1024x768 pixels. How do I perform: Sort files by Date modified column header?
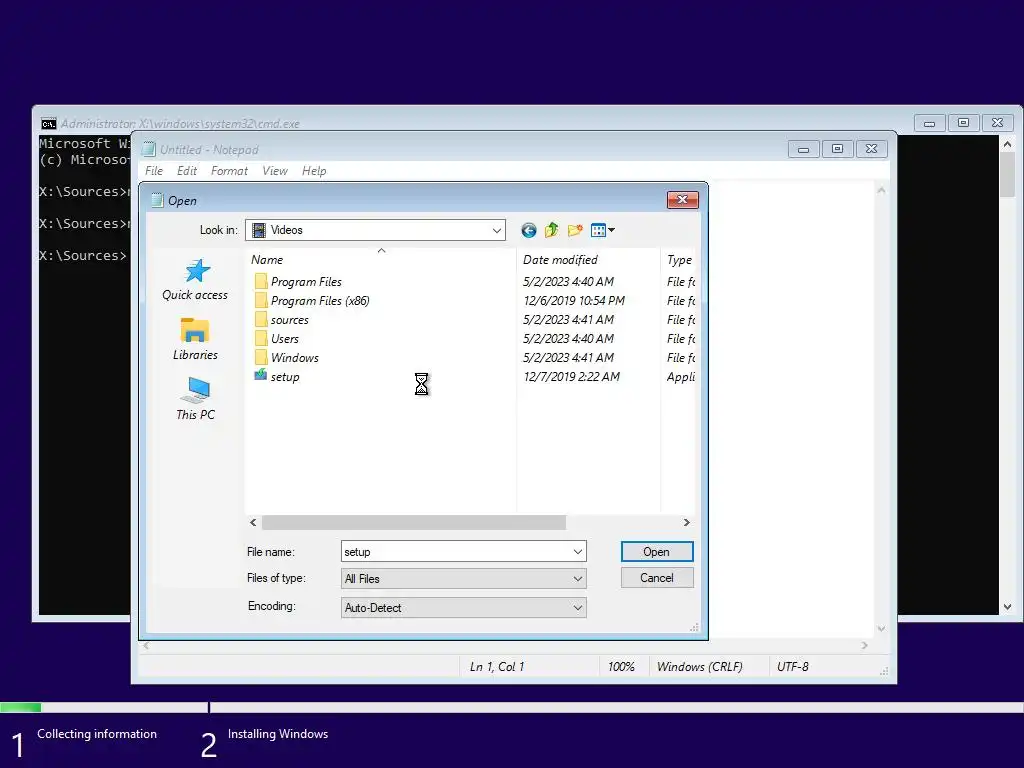(588, 259)
